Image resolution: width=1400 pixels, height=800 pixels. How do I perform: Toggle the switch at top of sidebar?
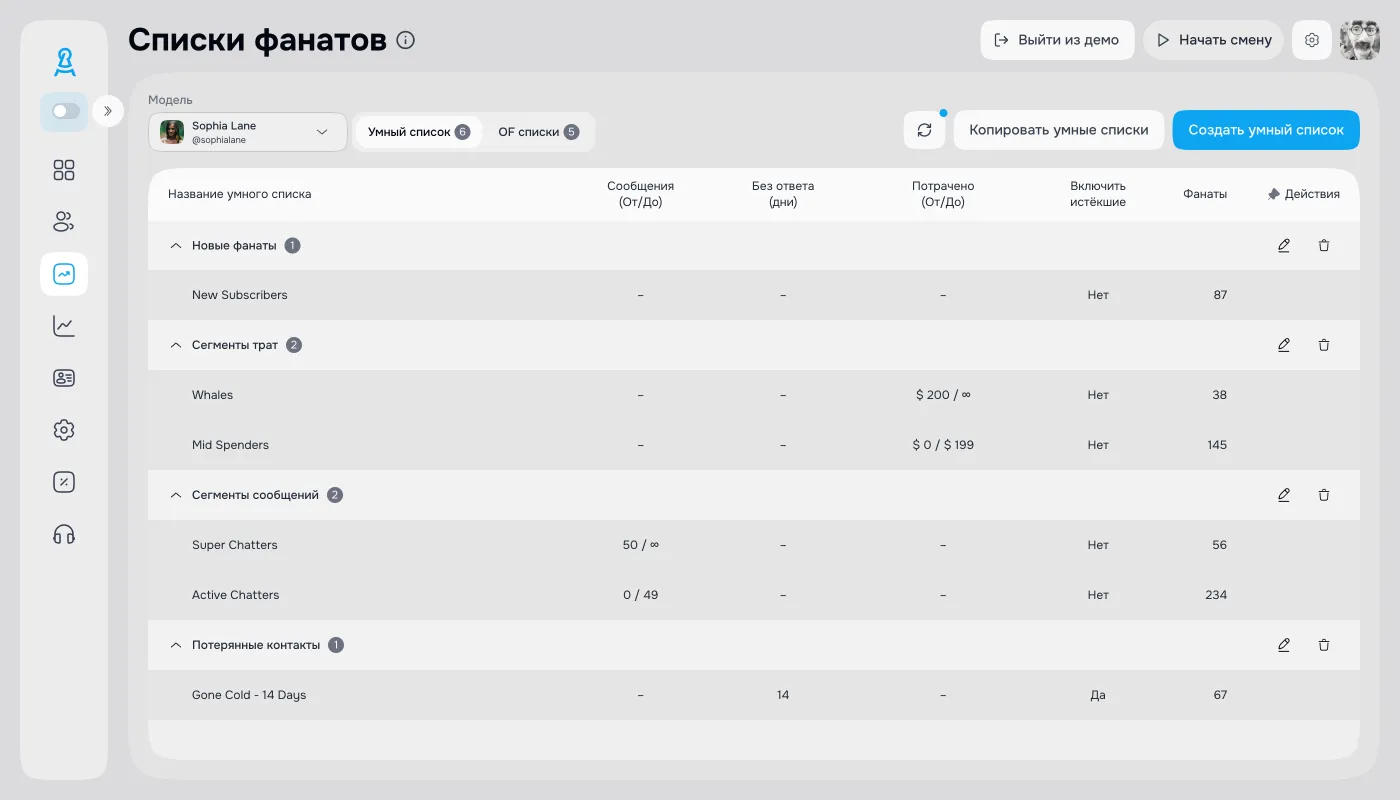pos(65,111)
